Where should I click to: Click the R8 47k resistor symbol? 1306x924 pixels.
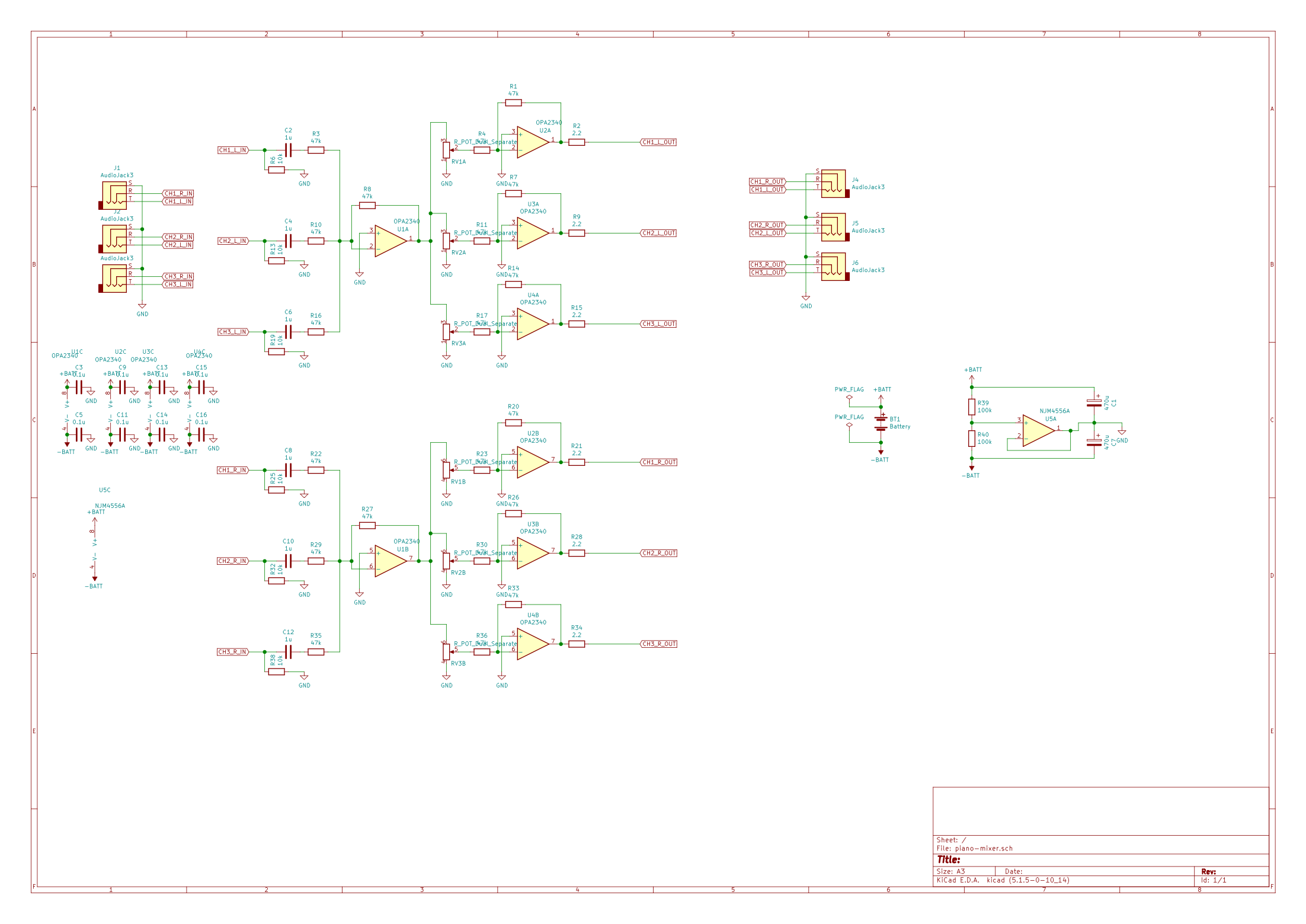(367, 206)
